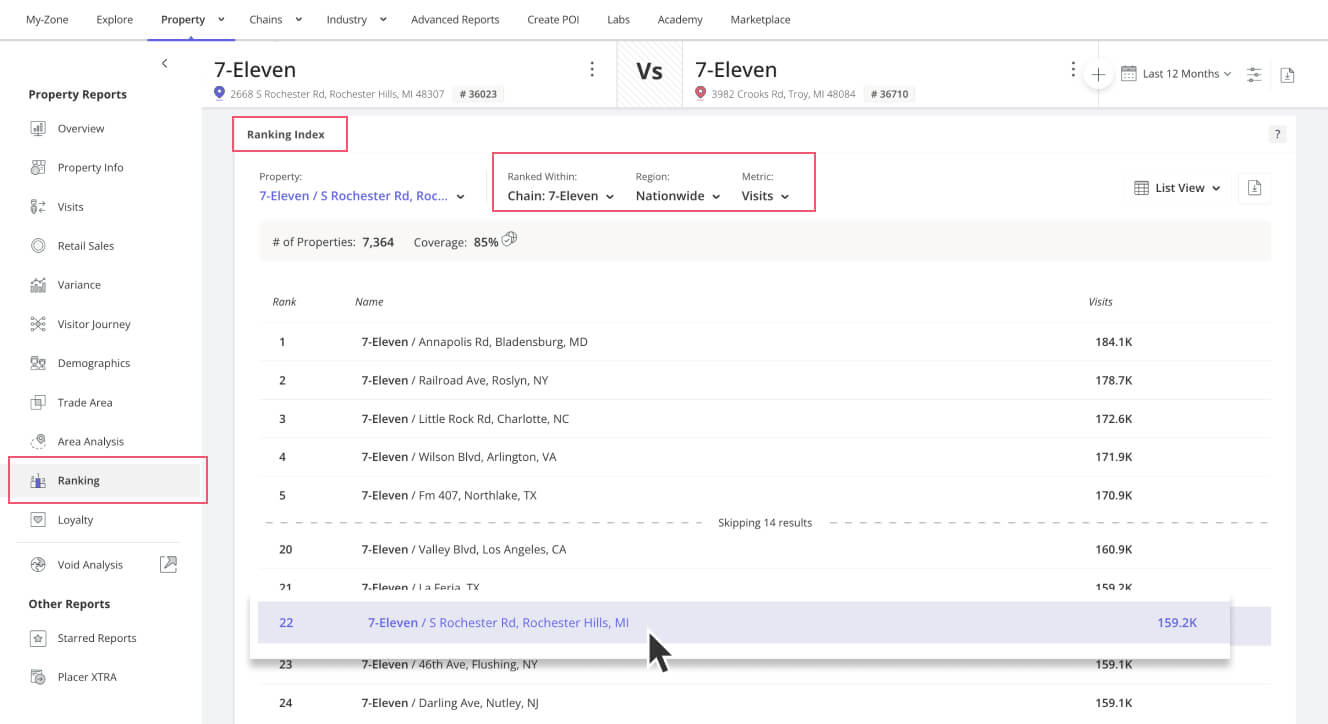Viewport: 1328px width, 724px height.
Task: Open Advanced Reports menu
Action: coord(455,19)
